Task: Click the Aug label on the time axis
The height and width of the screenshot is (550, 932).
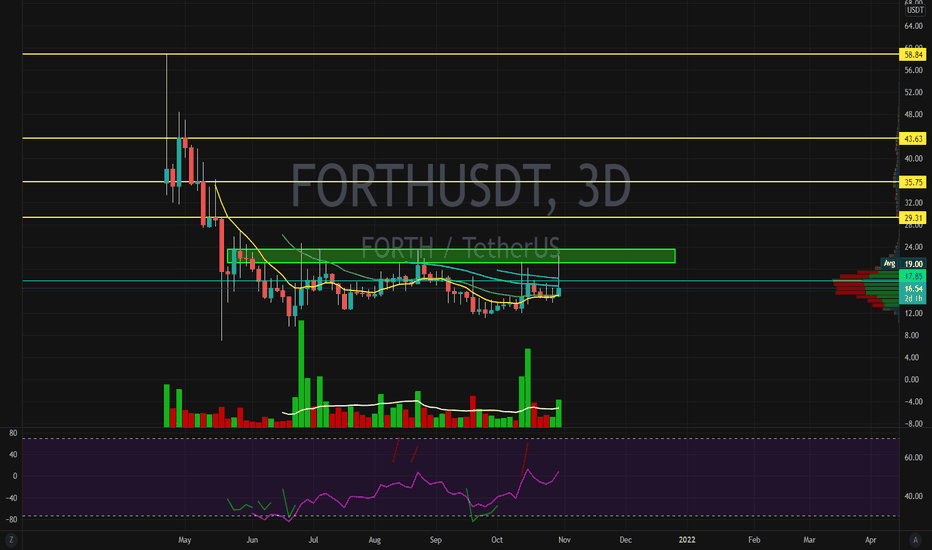Action: tap(374, 540)
